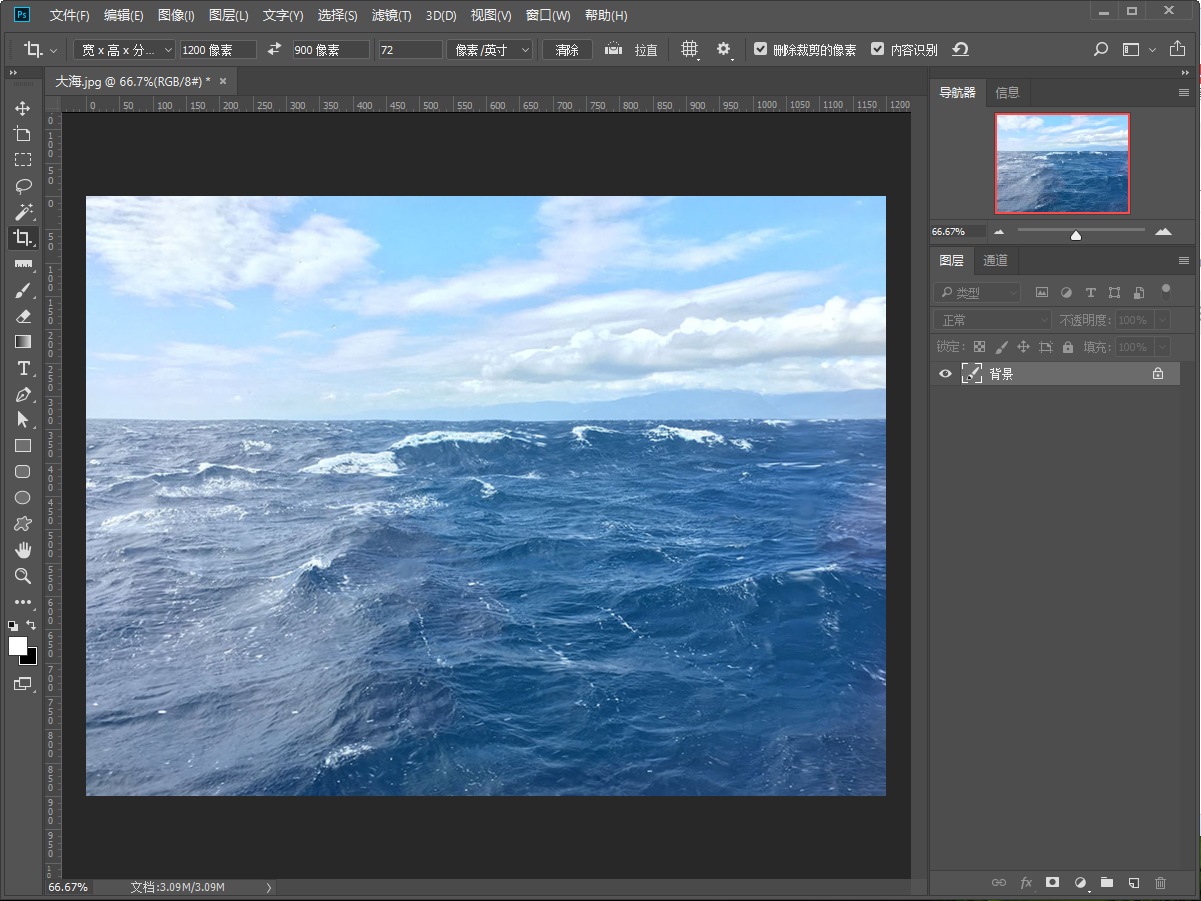Select the Zoom tool
Image resolution: width=1201 pixels, height=901 pixels.
22,576
